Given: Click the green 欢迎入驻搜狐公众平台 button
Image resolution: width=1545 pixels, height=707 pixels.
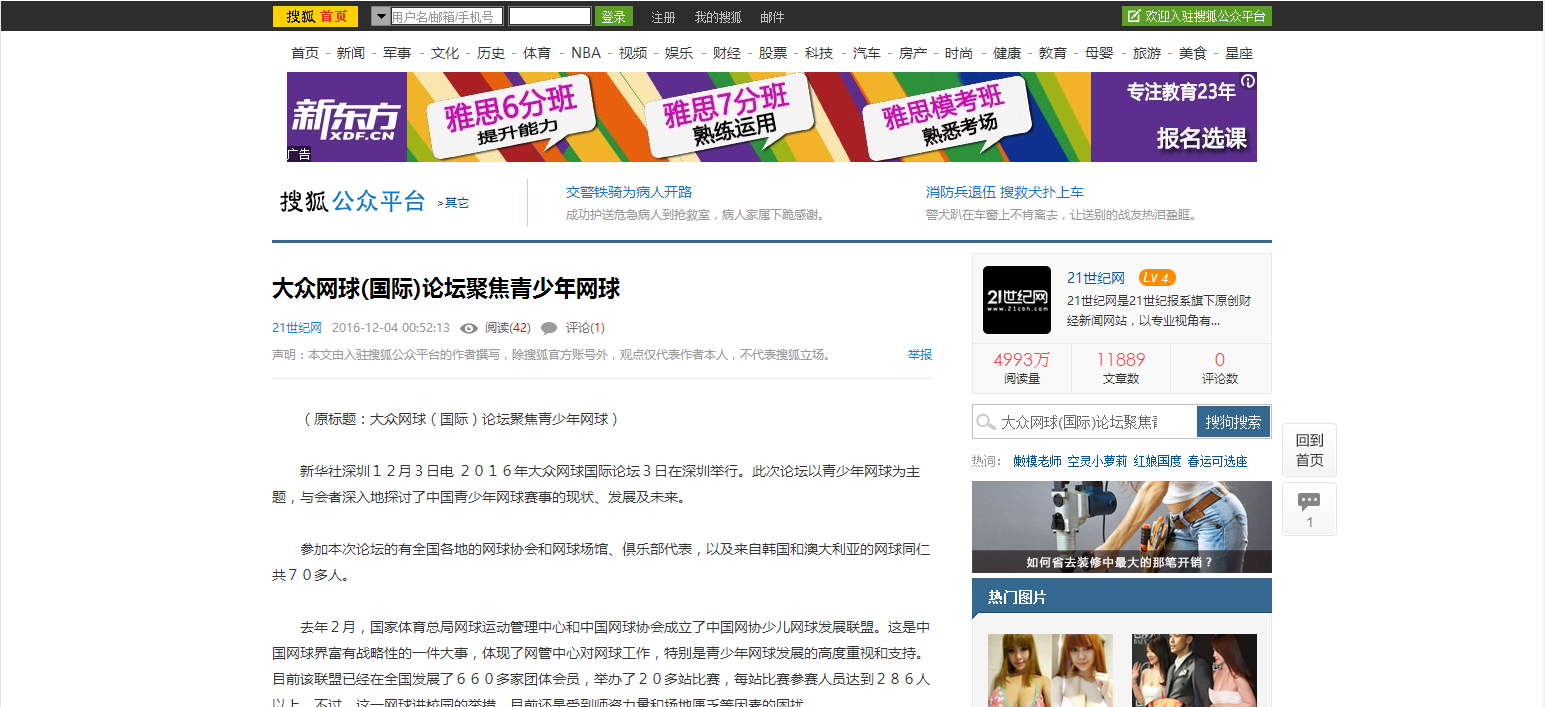Looking at the screenshot, I should pos(1197,16).
